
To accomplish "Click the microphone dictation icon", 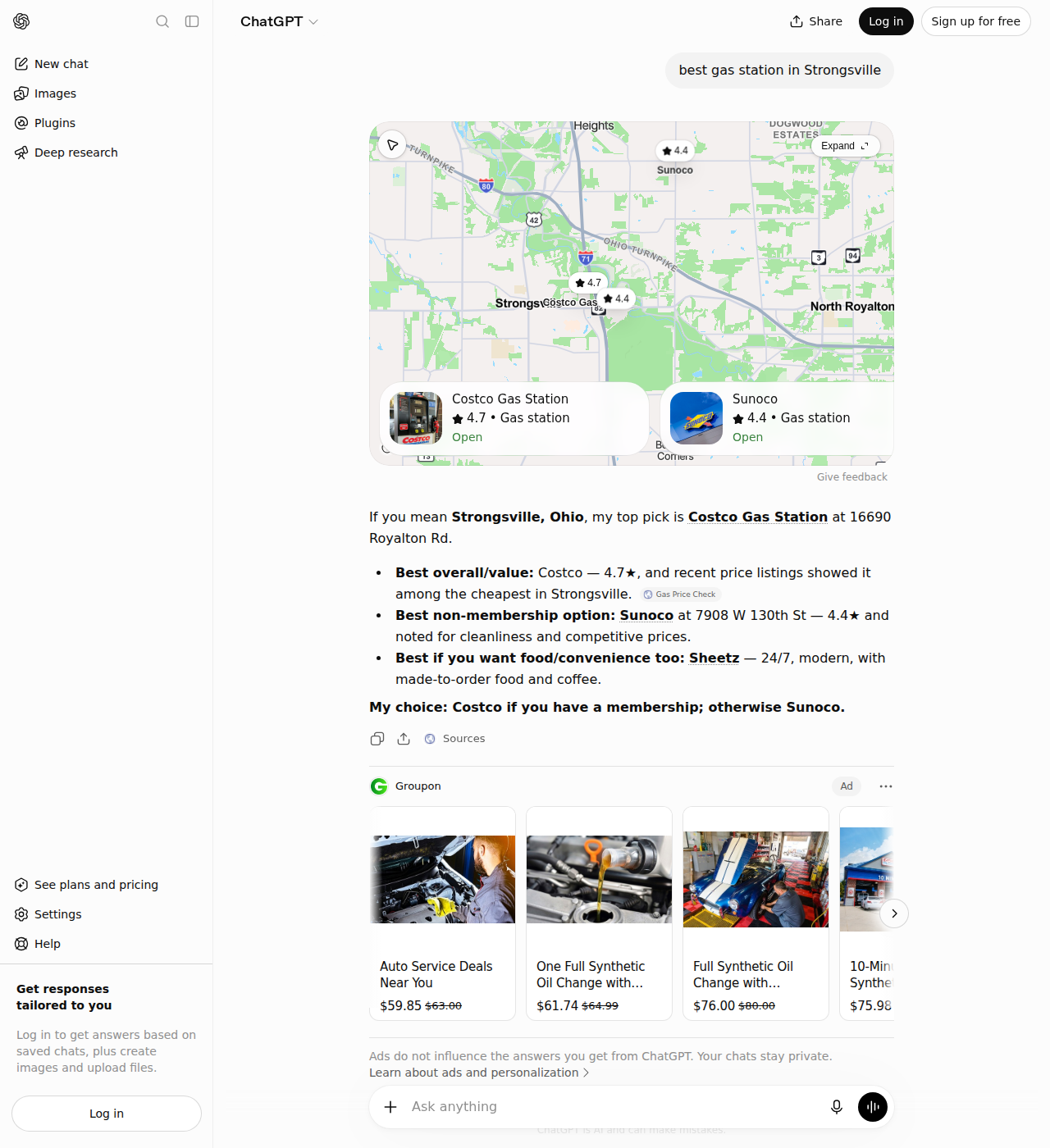I will [x=837, y=1107].
